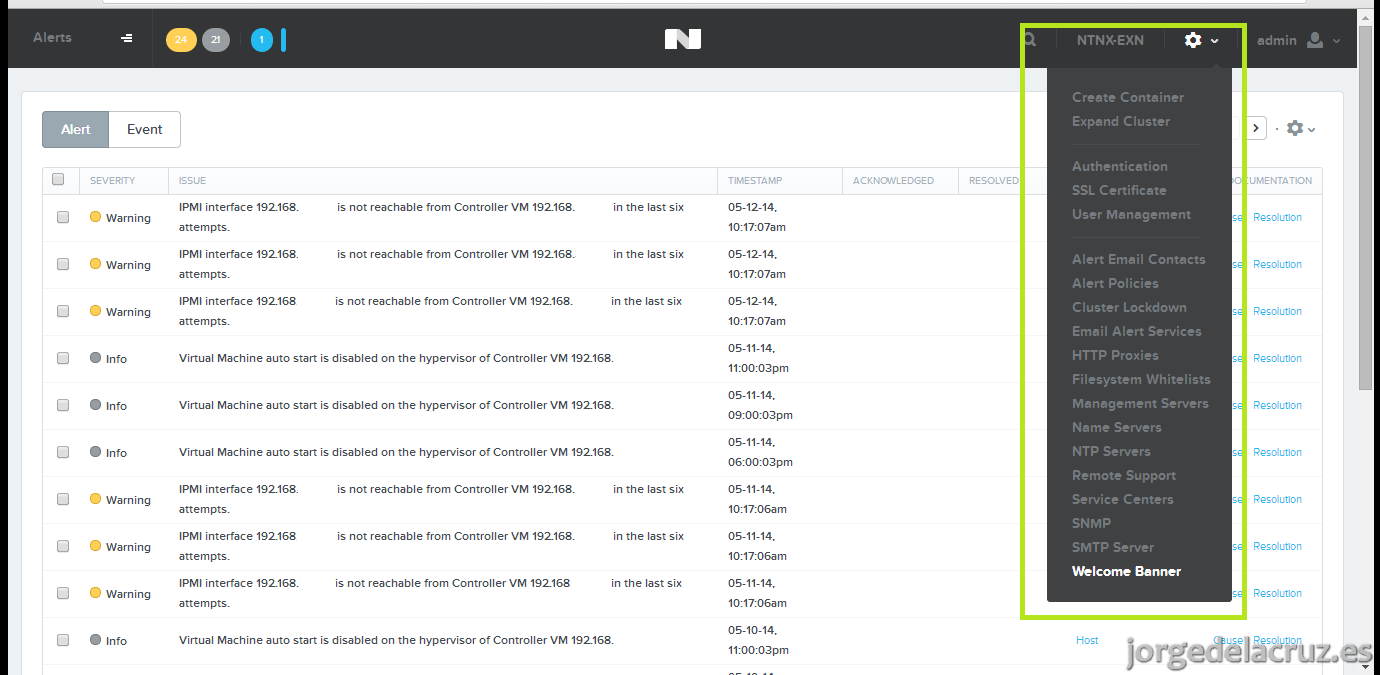Click timestamp 05-11-14 09:00:03pm

pyautogui.click(x=760, y=405)
